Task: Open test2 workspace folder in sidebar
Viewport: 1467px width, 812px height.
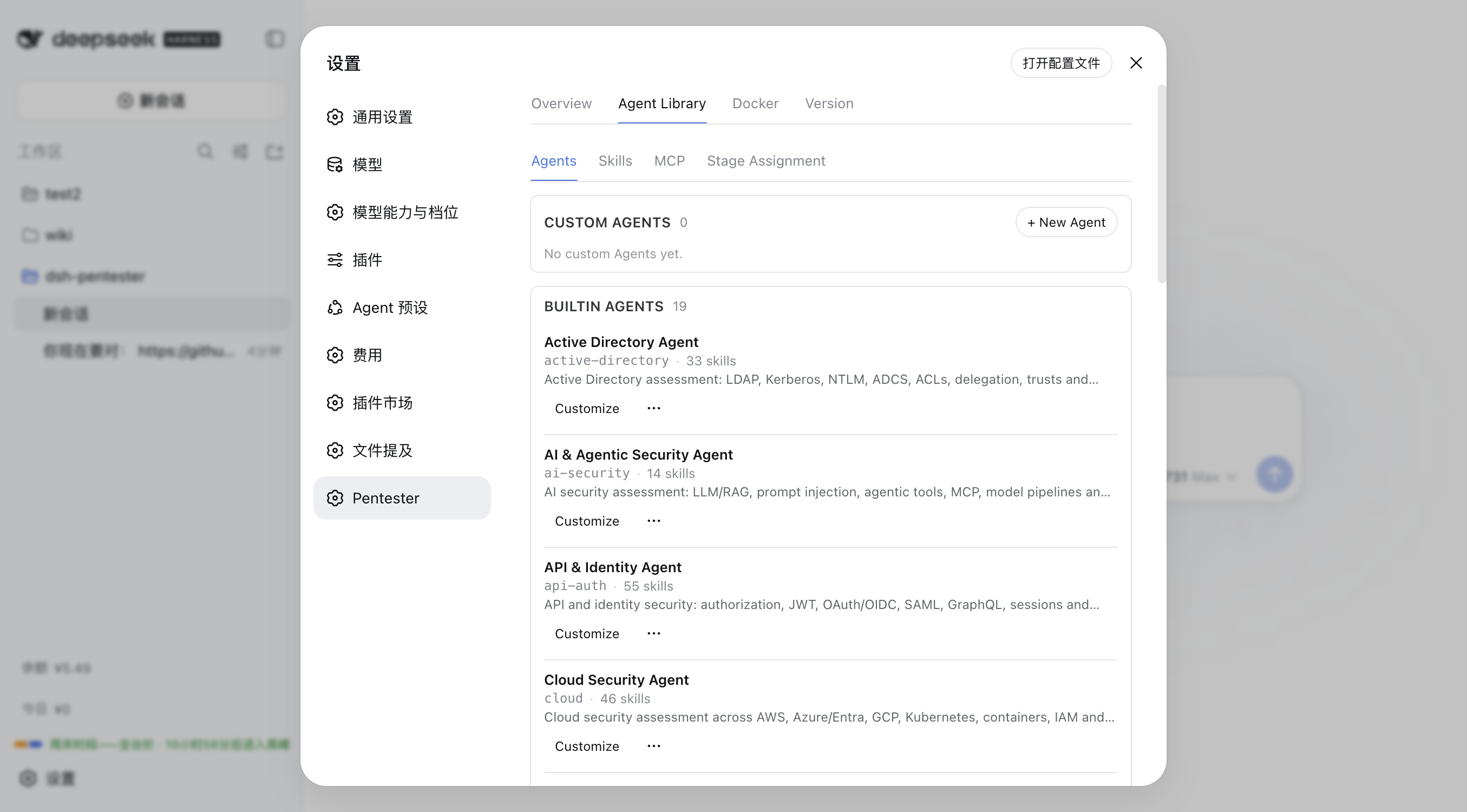Action: (x=151, y=194)
